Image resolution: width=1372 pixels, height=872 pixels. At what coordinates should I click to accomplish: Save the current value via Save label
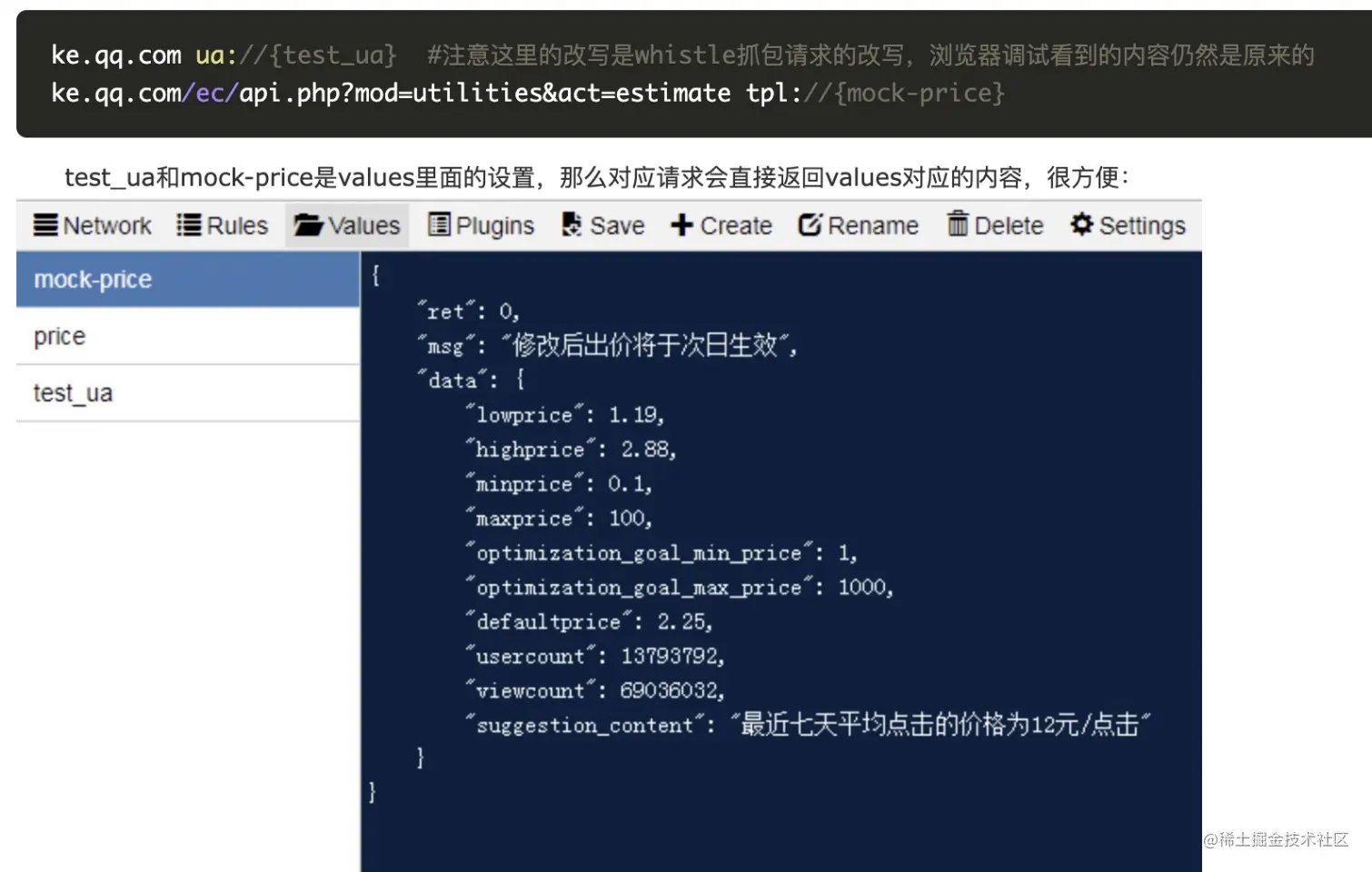point(617,225)
